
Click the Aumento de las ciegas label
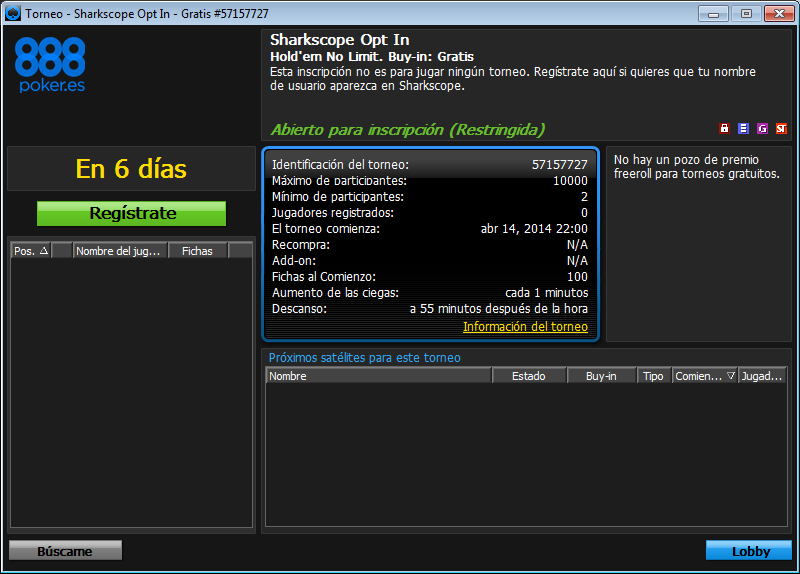click(x=335, y=292)
